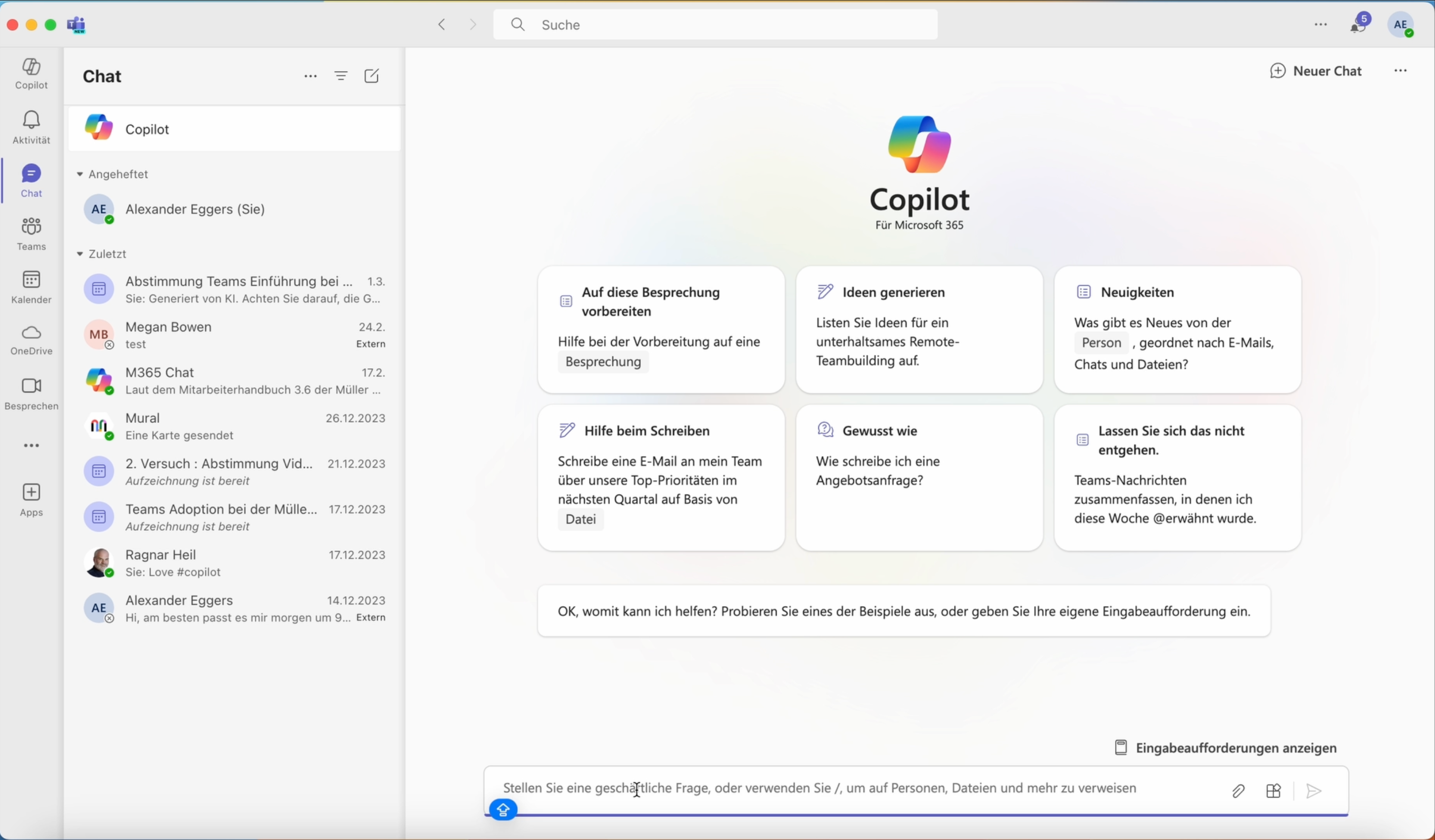Open OneDrive from the sidebar
Screen dimensions: 1435x840
[x=32, y=339]
